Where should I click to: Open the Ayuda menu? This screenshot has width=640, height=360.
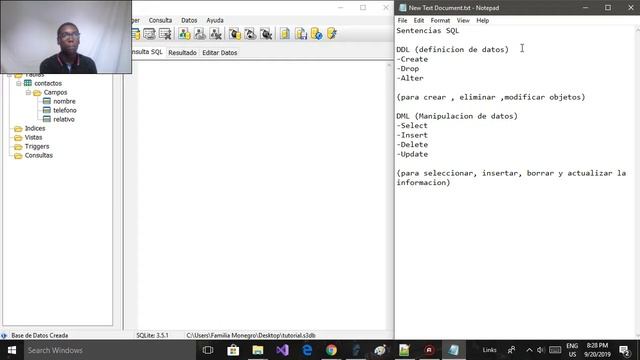(215, 20)
